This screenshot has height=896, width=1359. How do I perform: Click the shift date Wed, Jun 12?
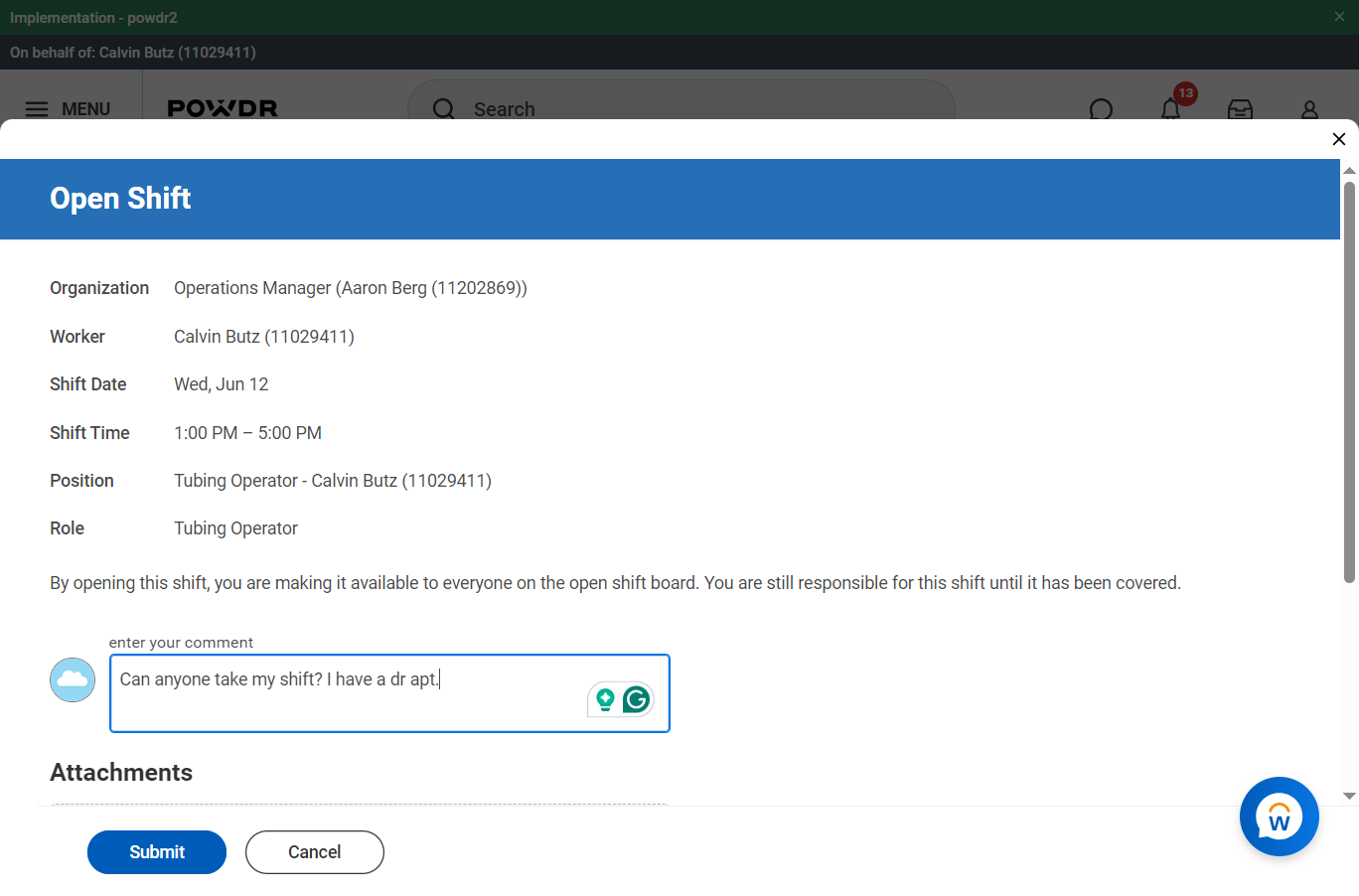point(222,384)
